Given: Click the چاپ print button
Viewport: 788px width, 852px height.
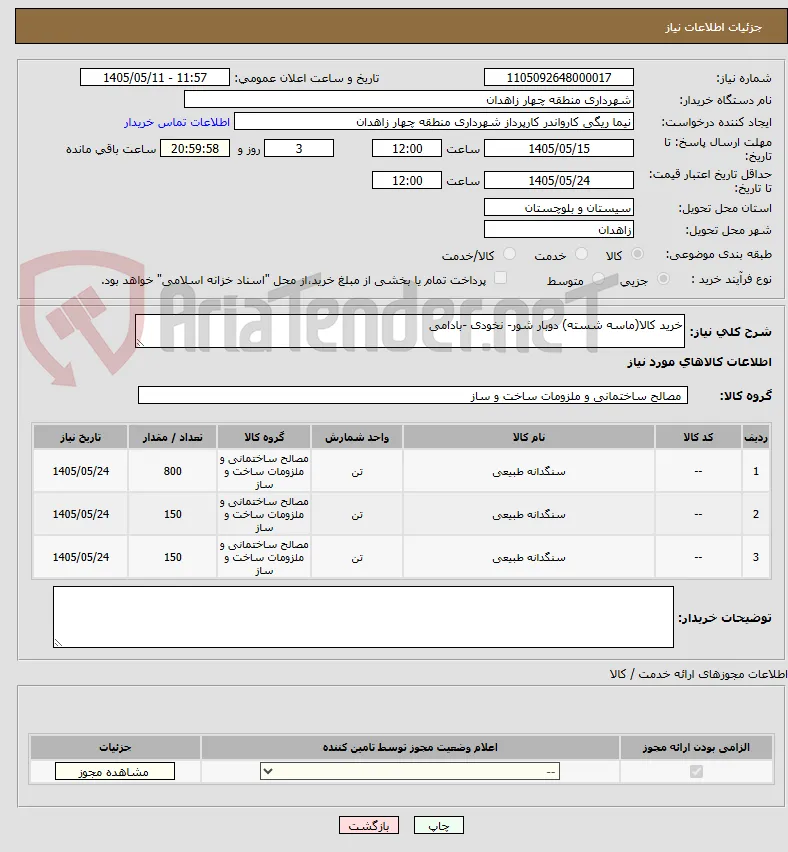Looking at the screenshot, I should point(439,825).
